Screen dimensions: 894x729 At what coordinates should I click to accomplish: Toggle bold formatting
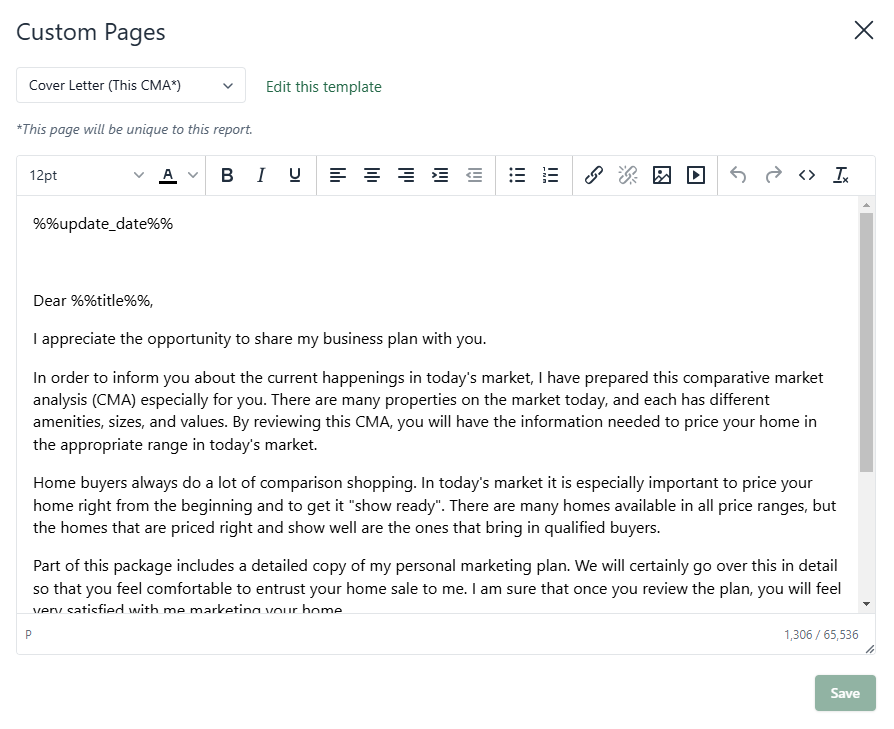pyautogui.click(x=227, y=175)
